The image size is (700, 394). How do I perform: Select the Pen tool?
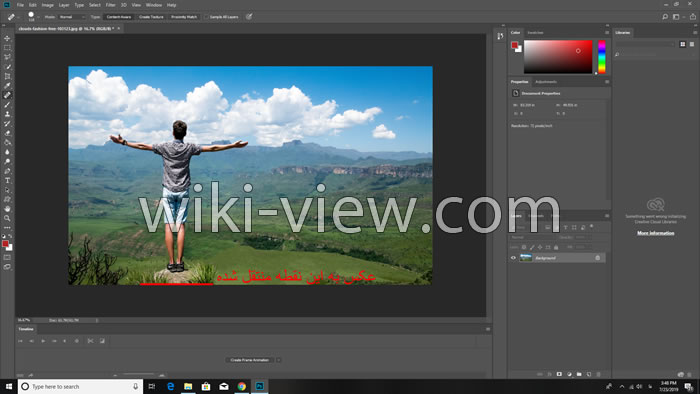tap(7, 171)
